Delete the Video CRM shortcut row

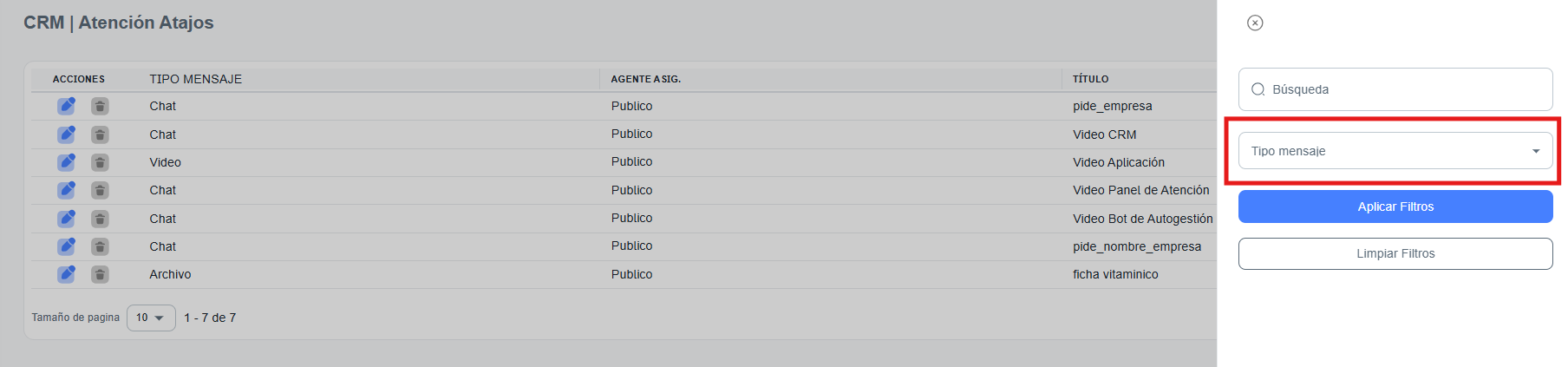[x=101, y=134]
